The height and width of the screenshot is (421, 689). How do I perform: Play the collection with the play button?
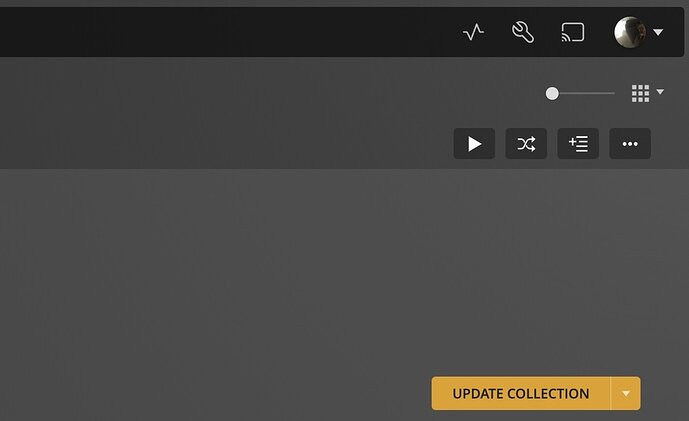[x=474, y=144]
